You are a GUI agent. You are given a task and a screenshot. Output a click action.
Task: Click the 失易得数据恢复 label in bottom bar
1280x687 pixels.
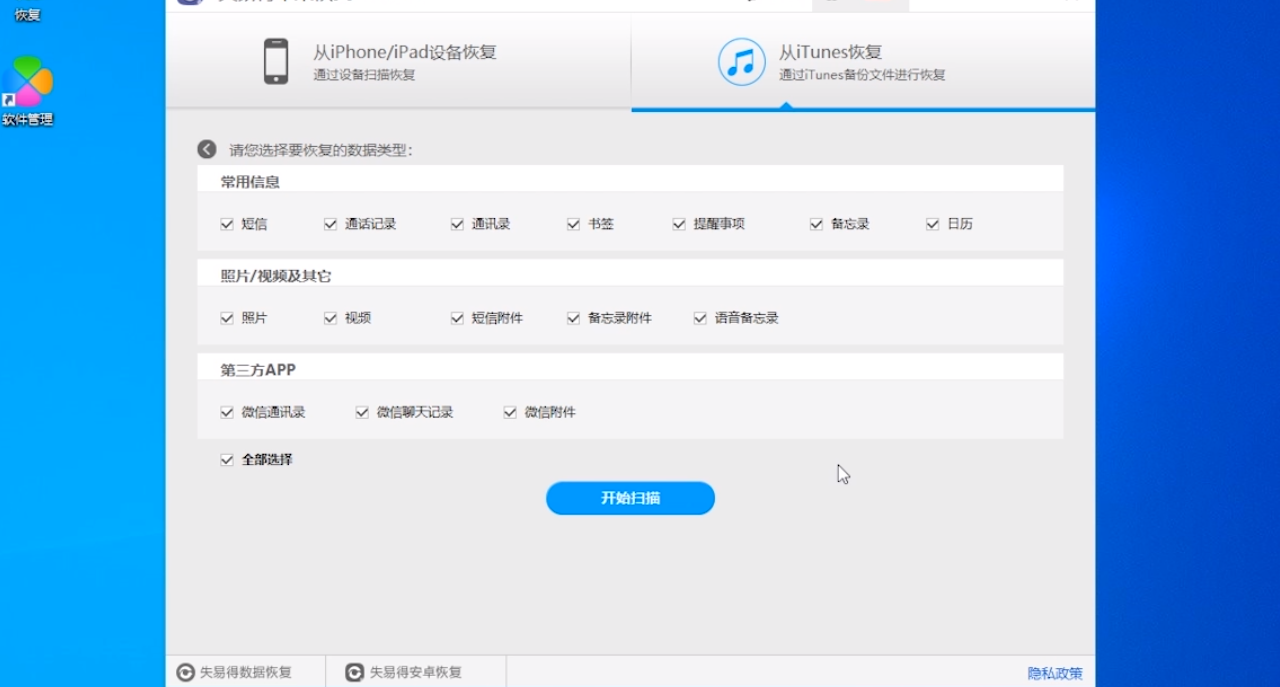tap(246, 672)
